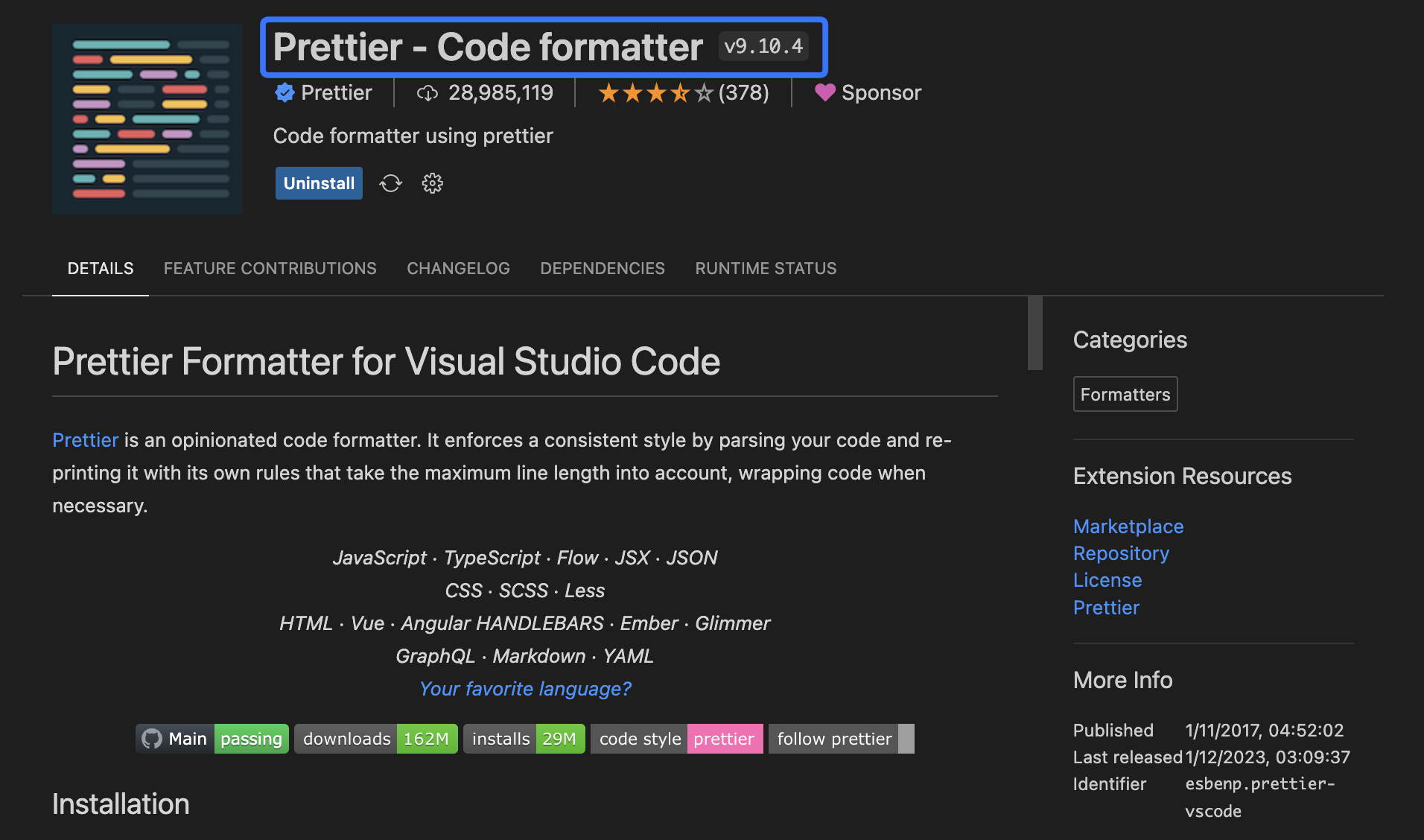This screenshot has height=840, width=1424.
Task: Click the Prettier extension logo thumbnail
Action: (147, 119)
